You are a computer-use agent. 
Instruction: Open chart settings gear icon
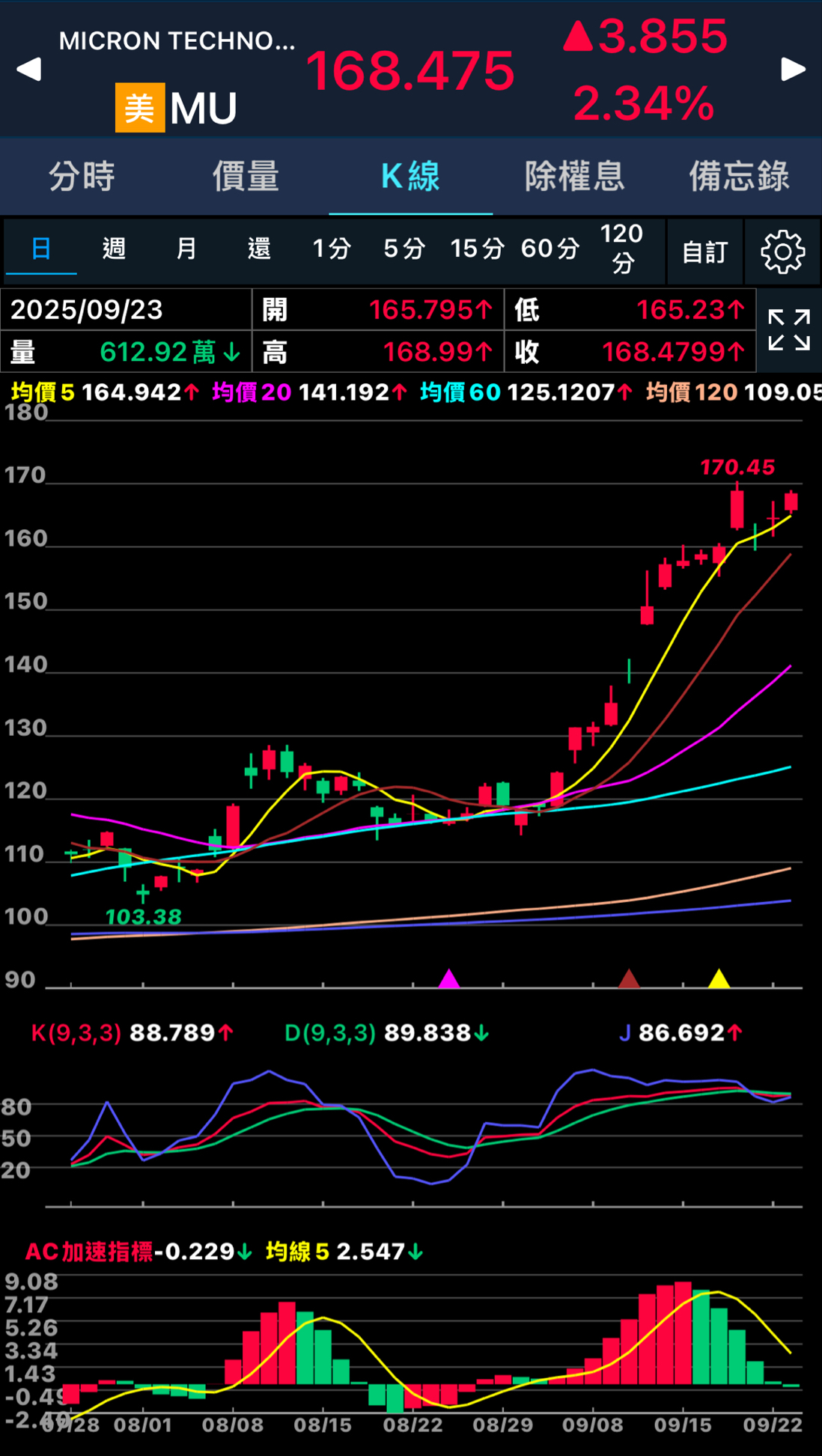[x=782, y=252]
